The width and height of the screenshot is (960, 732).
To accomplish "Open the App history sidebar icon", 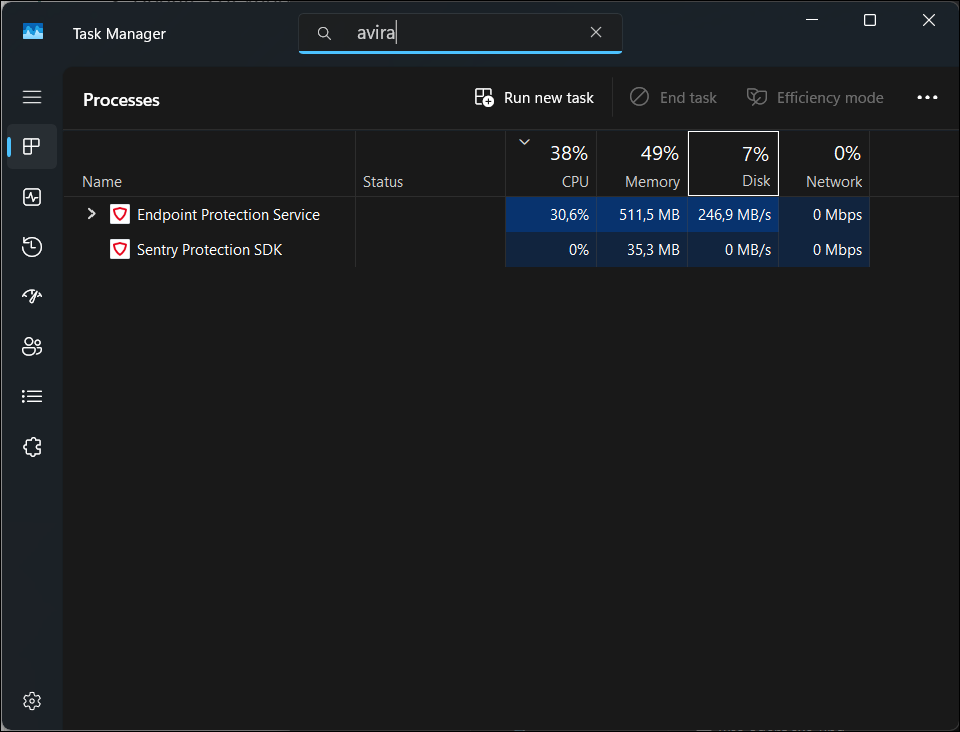I will pyautogui.click(x=32, y=247).
